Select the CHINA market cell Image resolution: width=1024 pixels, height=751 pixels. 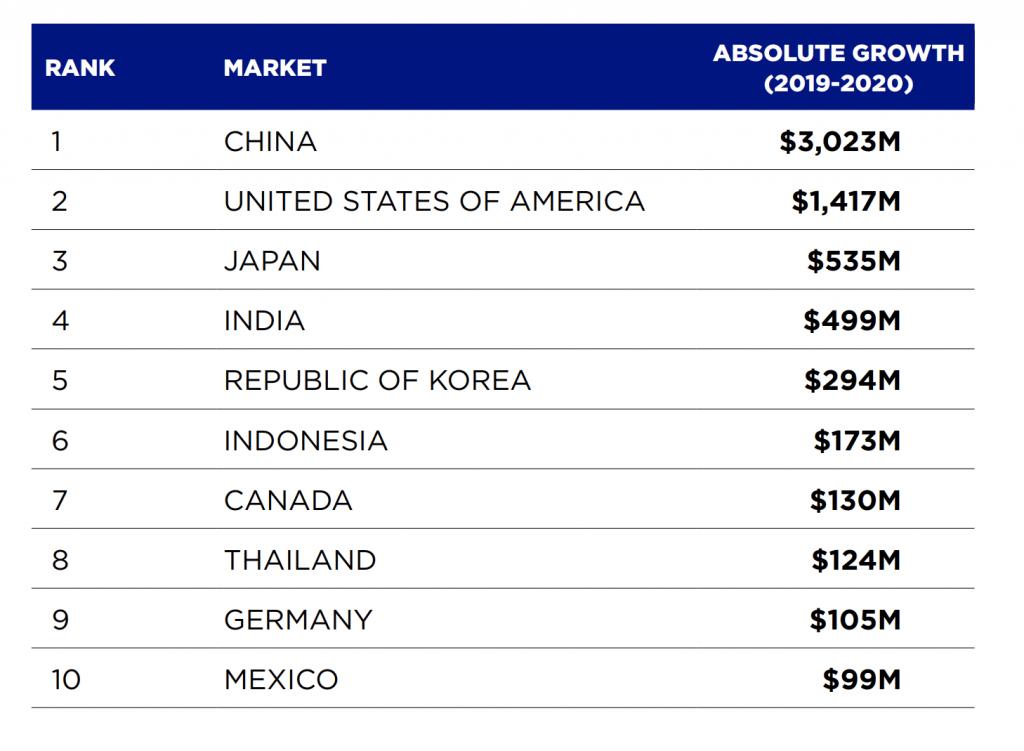pyautogui.click(x=270, y=142)
